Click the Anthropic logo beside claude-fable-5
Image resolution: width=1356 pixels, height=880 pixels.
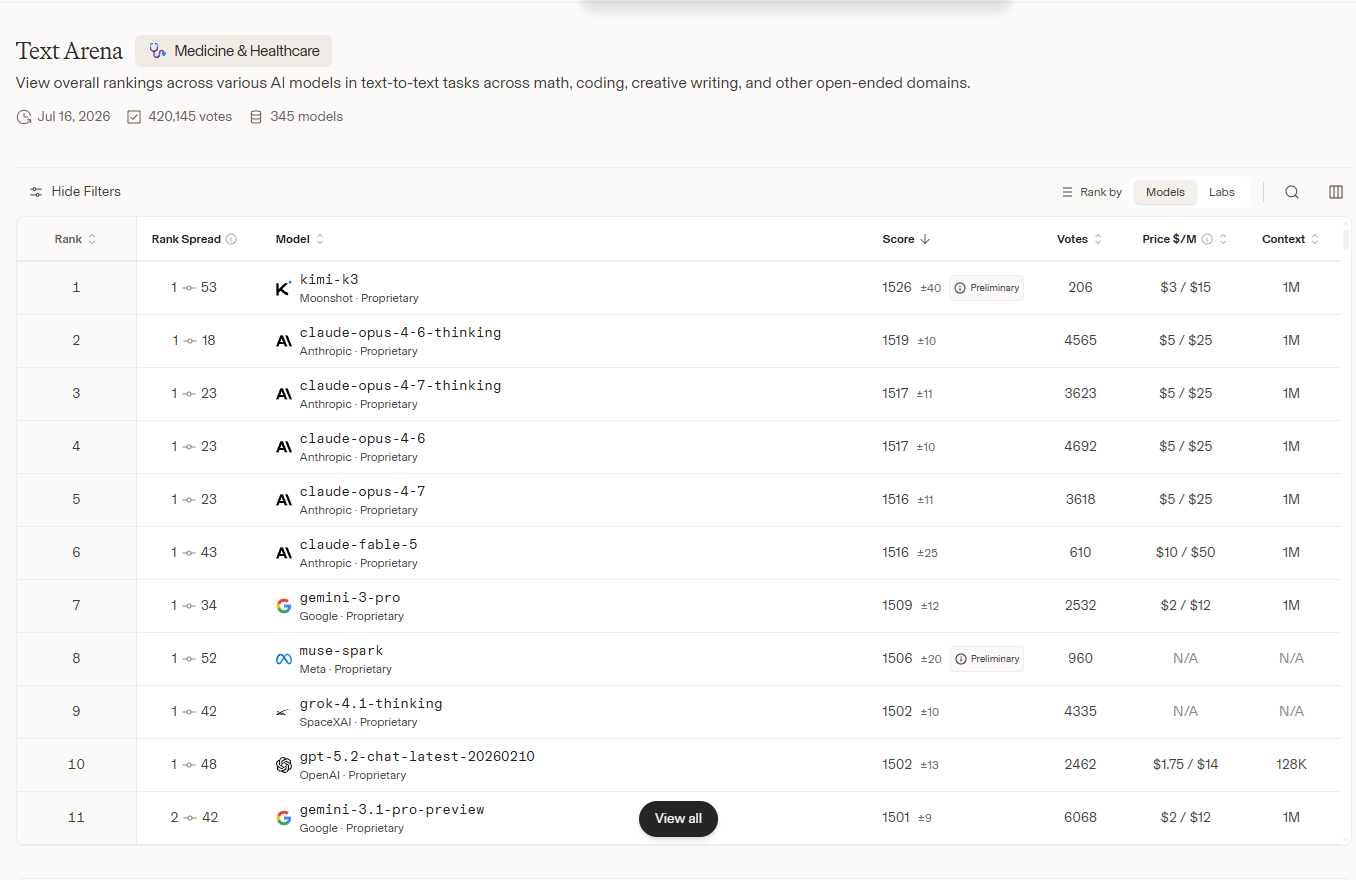(284, 553)
